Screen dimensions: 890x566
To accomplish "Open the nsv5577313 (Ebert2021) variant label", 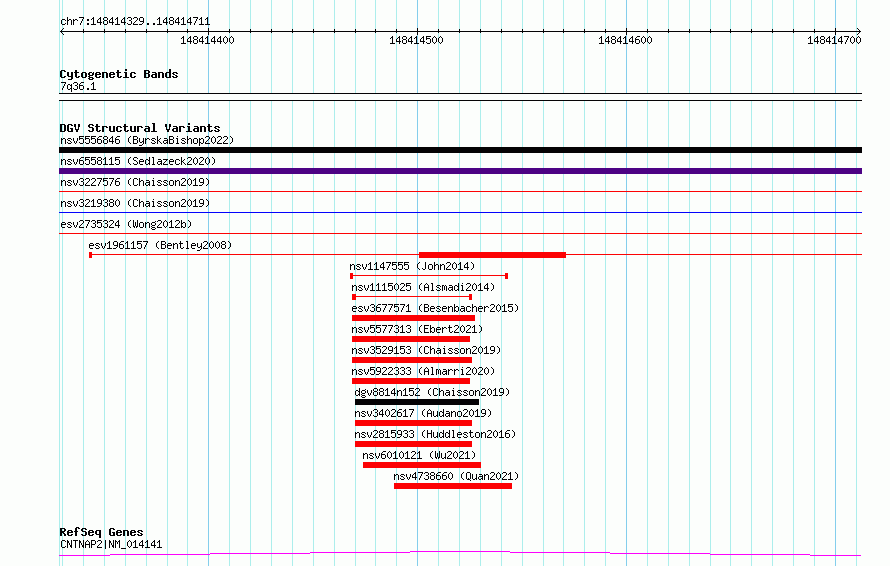I will click(x=417, y=329).
